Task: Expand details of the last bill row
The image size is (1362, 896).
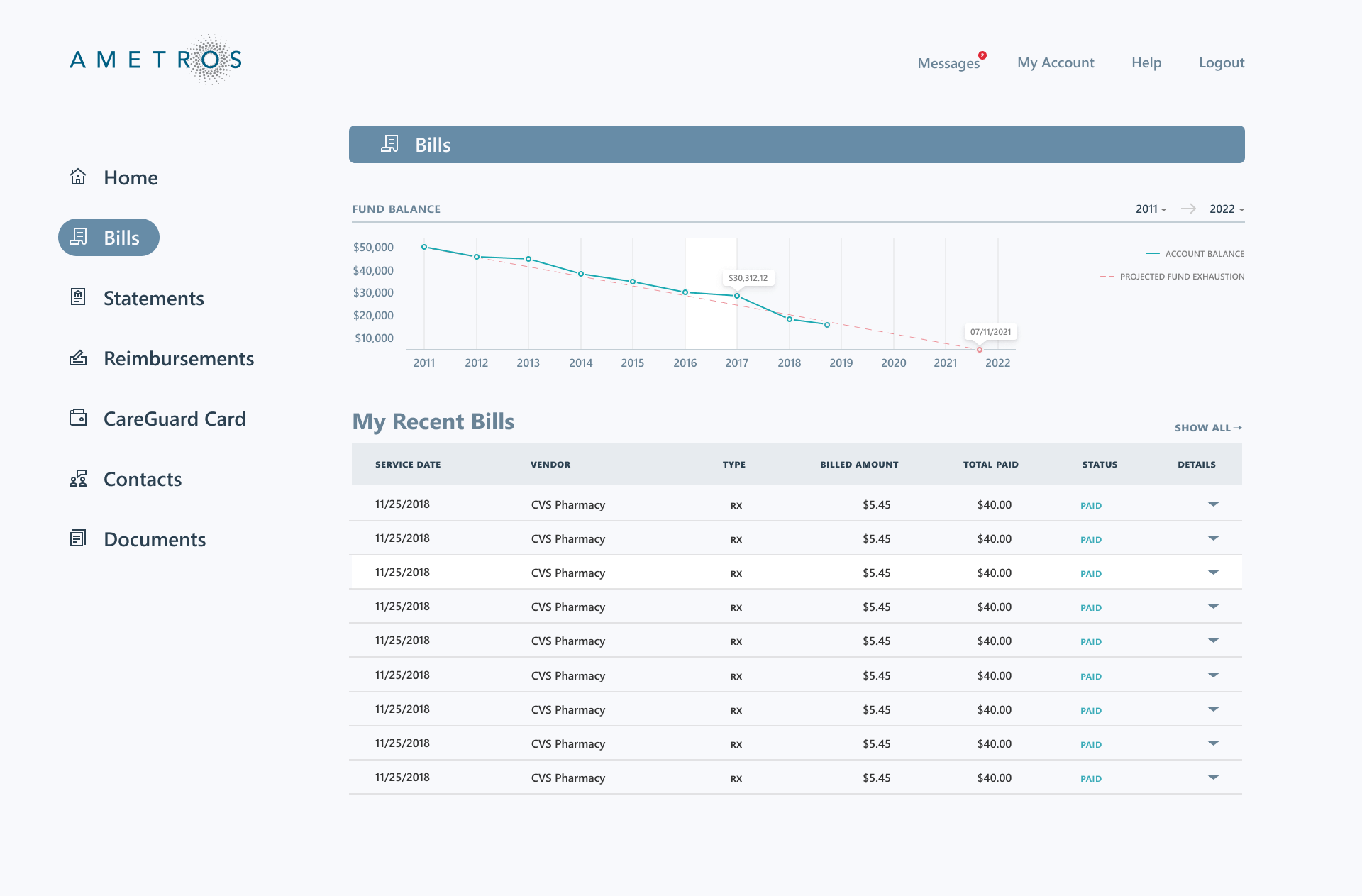Action: click(x=1213, y=778)
